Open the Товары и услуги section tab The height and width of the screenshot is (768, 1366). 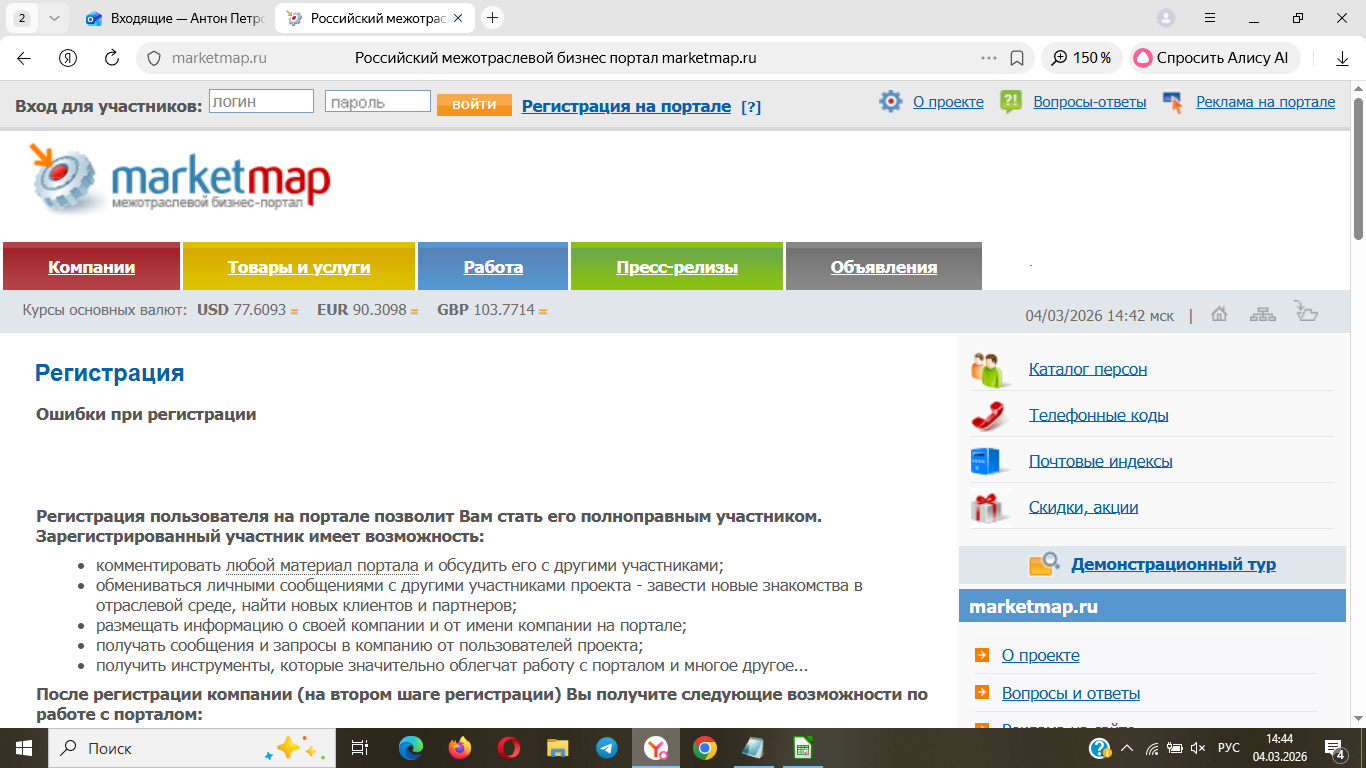[299, 267]
